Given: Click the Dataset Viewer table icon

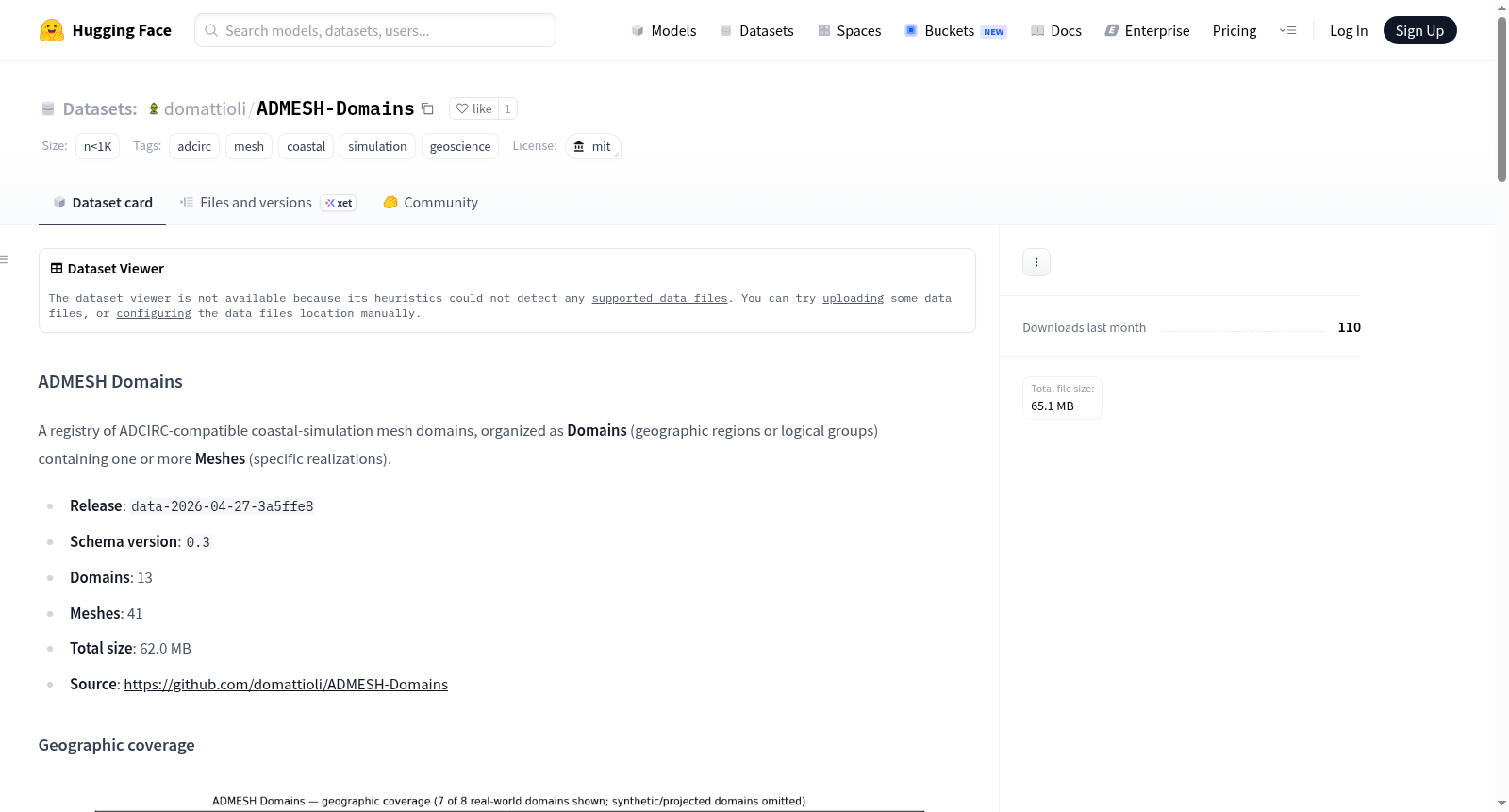Looking at the screenshot, I should (x=57, y=269).
